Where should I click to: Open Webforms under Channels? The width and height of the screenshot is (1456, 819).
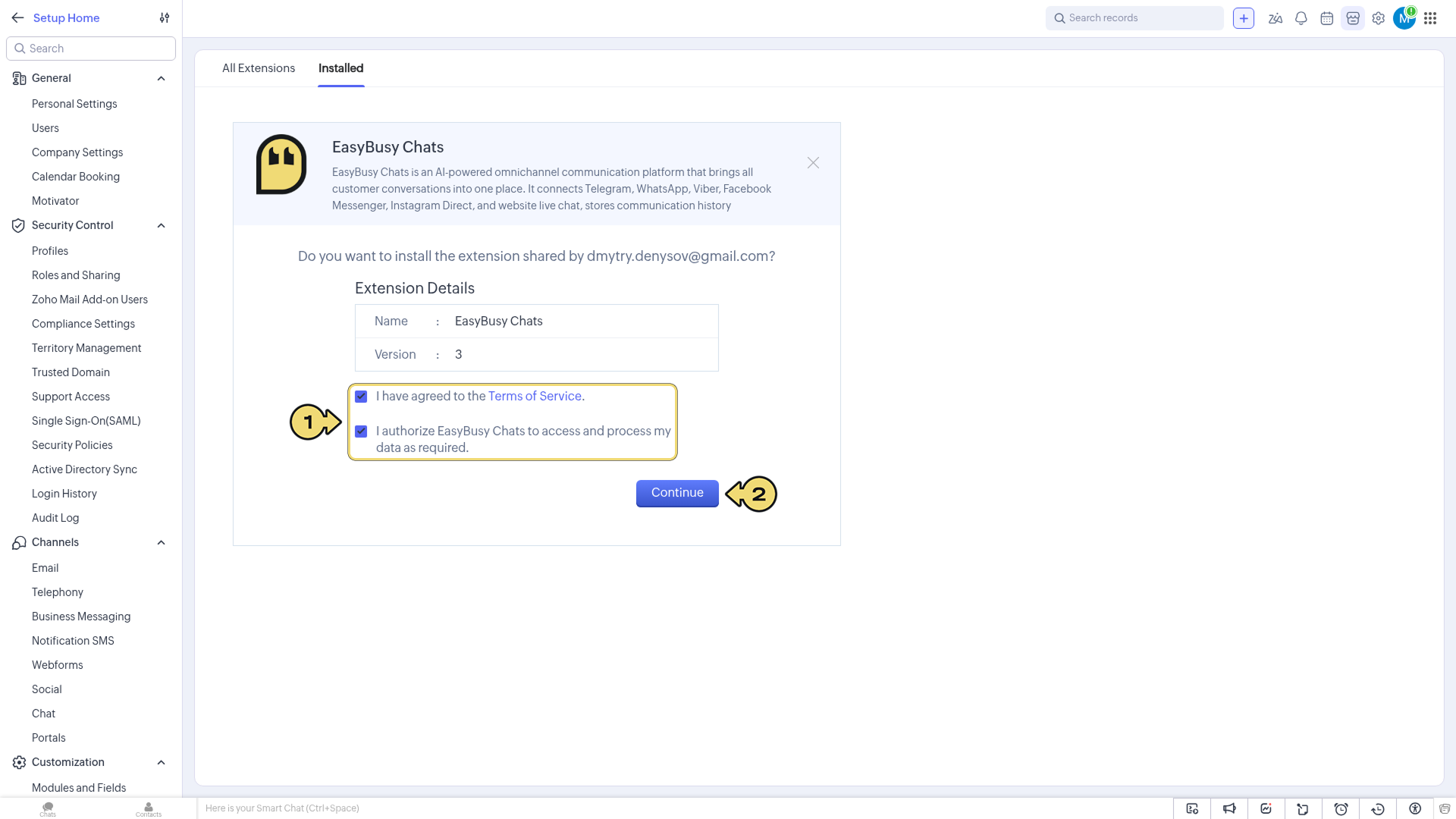coord(58,665)
